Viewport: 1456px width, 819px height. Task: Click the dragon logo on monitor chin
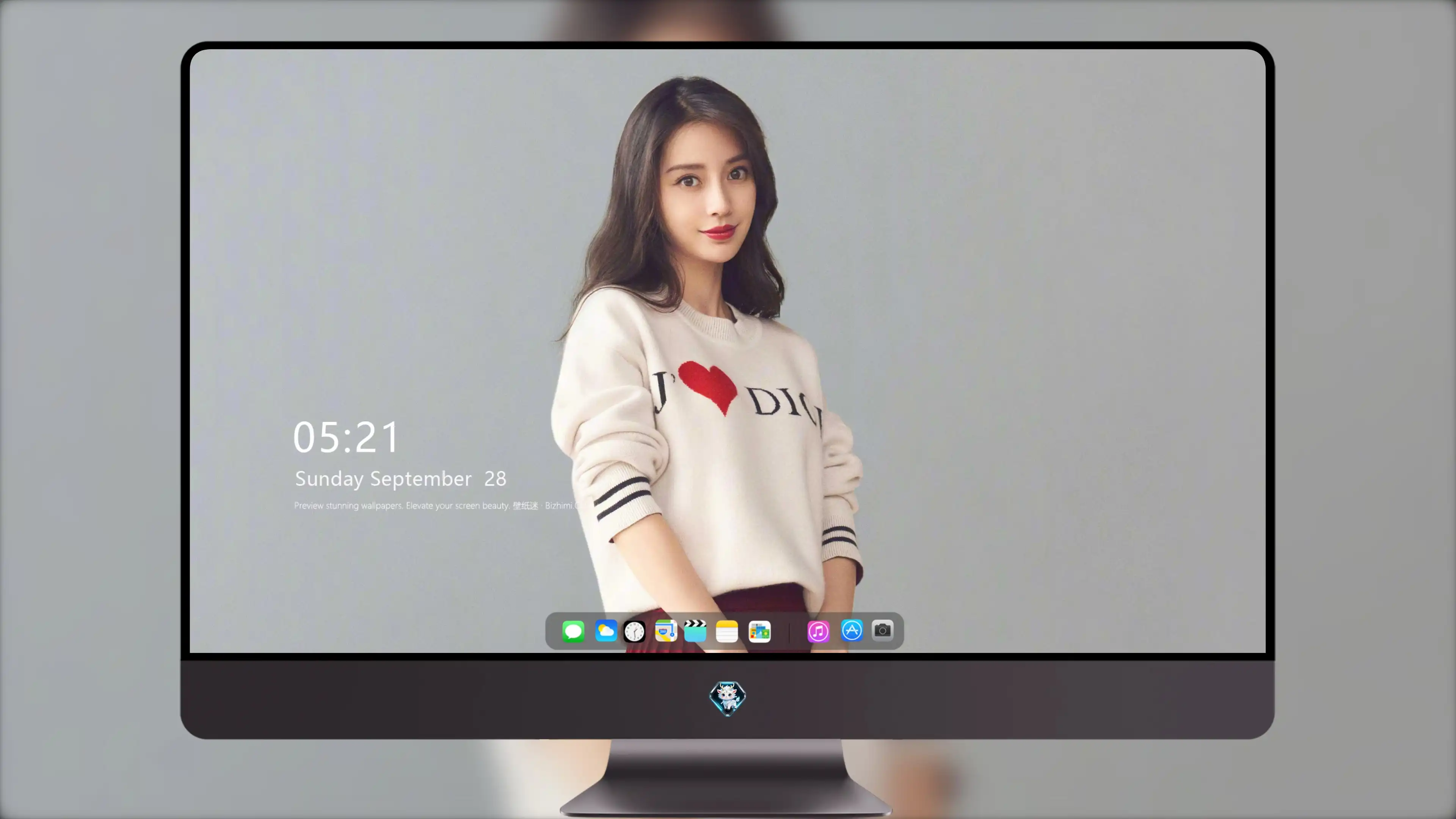728,698
